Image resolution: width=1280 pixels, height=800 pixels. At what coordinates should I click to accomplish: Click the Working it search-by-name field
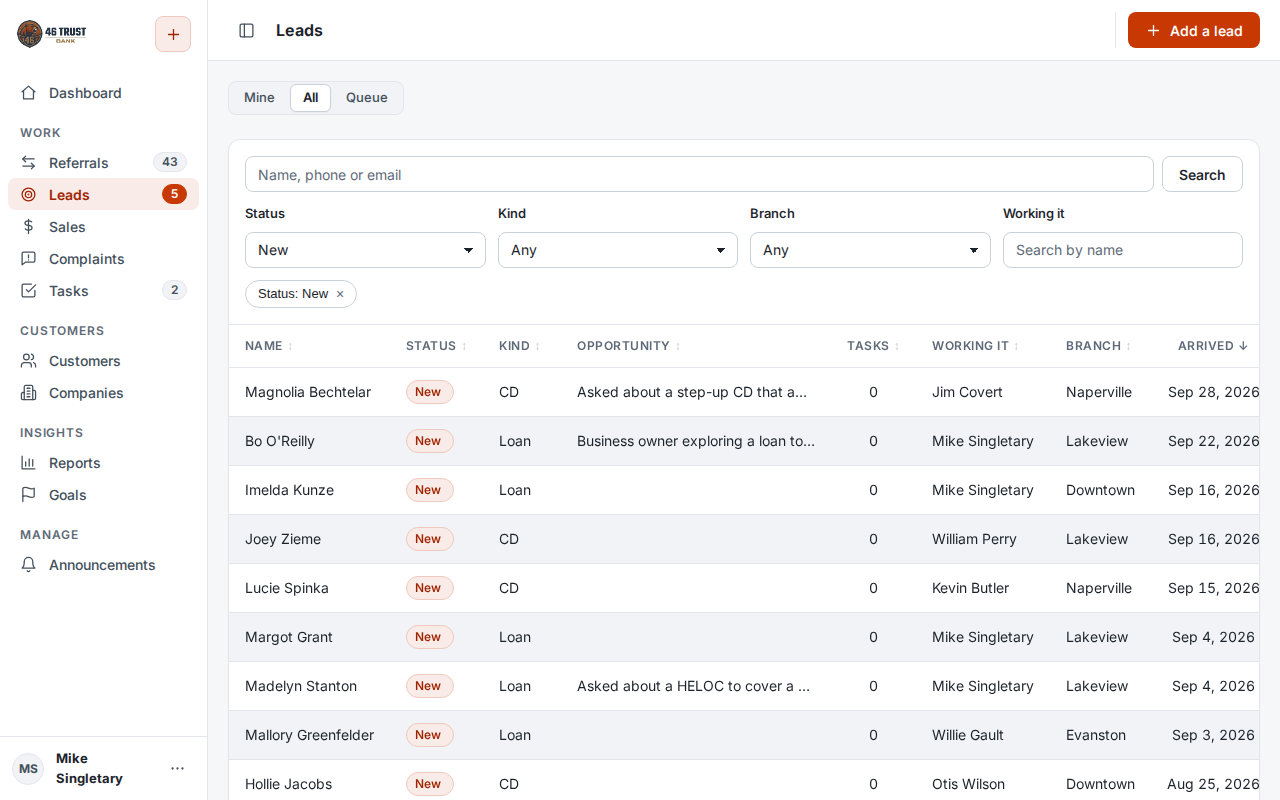coord(1123,250)
